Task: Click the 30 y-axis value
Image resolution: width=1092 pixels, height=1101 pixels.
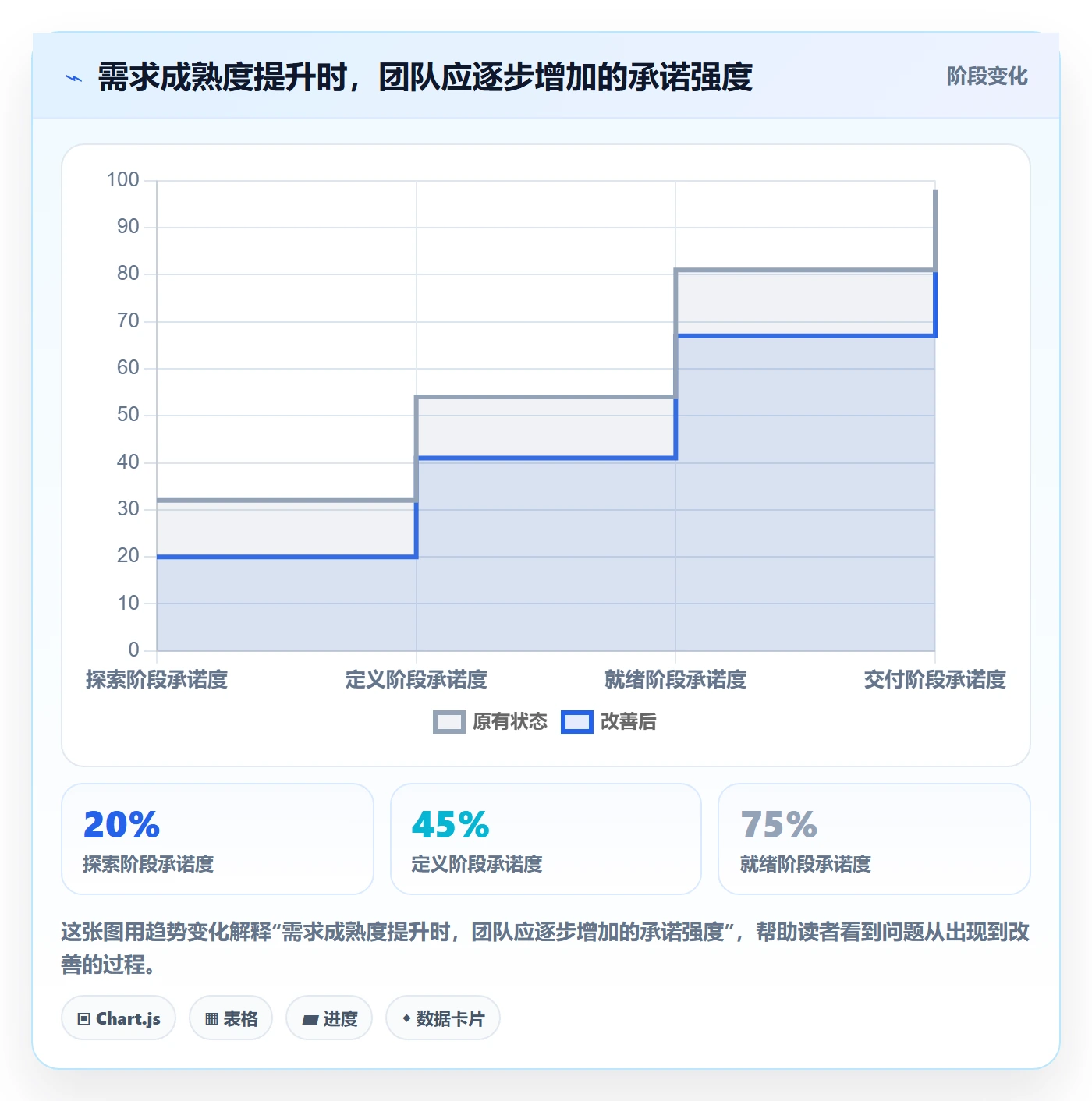Action: coord(128,509)
